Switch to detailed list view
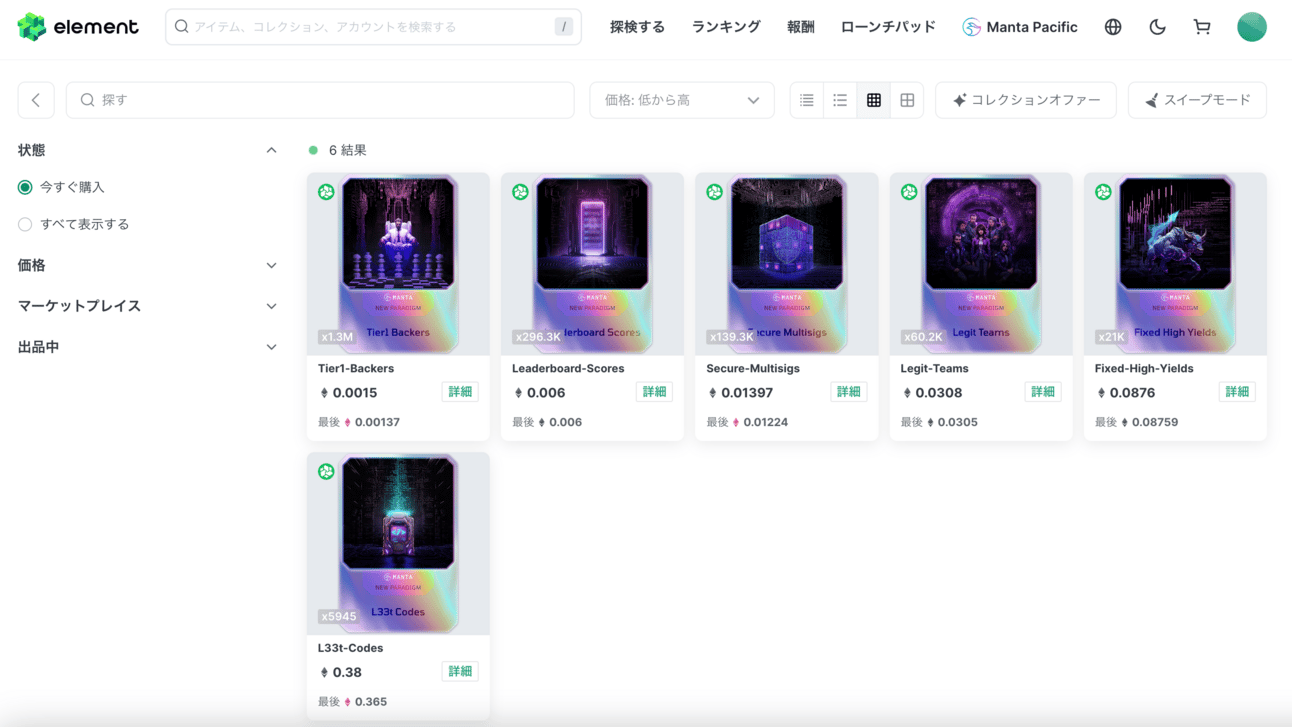The width and height of the screenshot is (1292, 727). pos(807,100)
